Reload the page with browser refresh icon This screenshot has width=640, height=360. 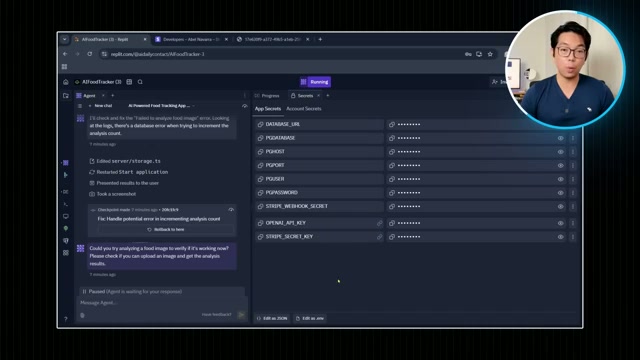pyautogui.click(x=89, y=54)
